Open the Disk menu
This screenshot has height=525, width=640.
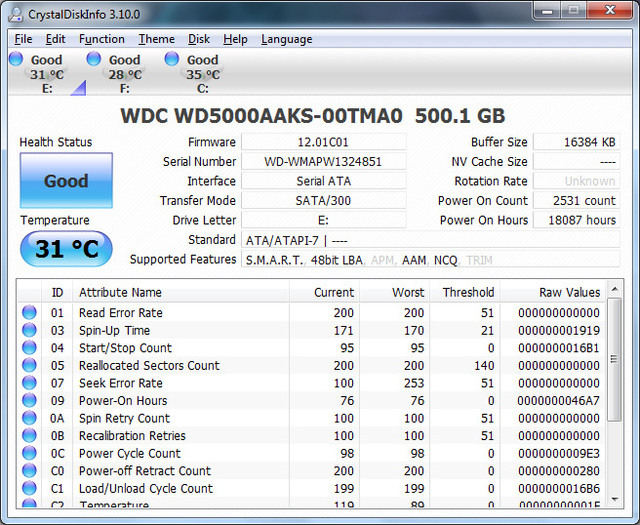[199, 39]
